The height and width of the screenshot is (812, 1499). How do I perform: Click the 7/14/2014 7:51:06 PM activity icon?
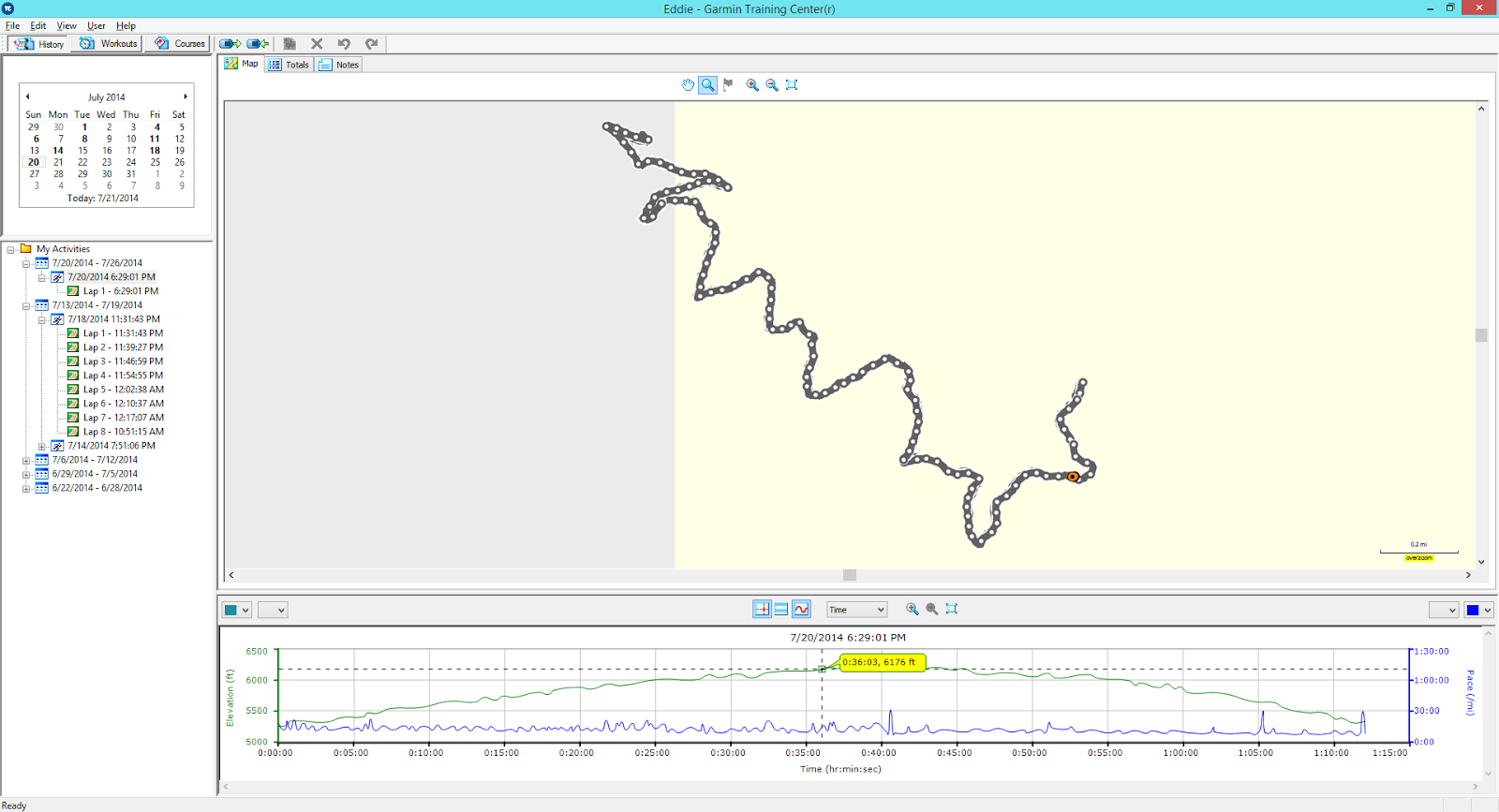tap(57, 446)
